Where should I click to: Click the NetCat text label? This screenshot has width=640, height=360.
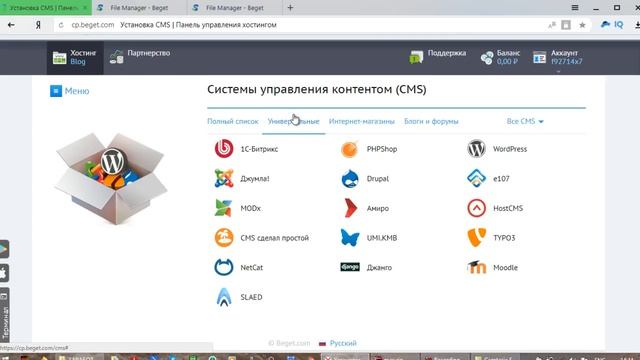coord(251,268)
